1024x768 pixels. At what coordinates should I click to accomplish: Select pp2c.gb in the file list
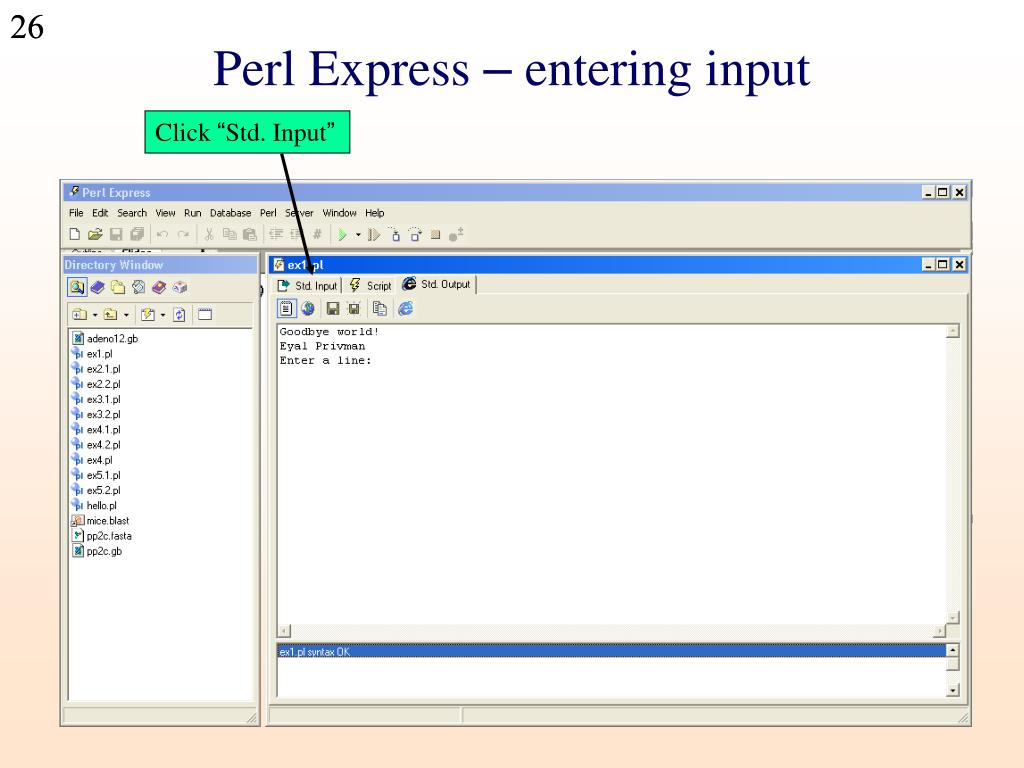click(x=97, y=551)
